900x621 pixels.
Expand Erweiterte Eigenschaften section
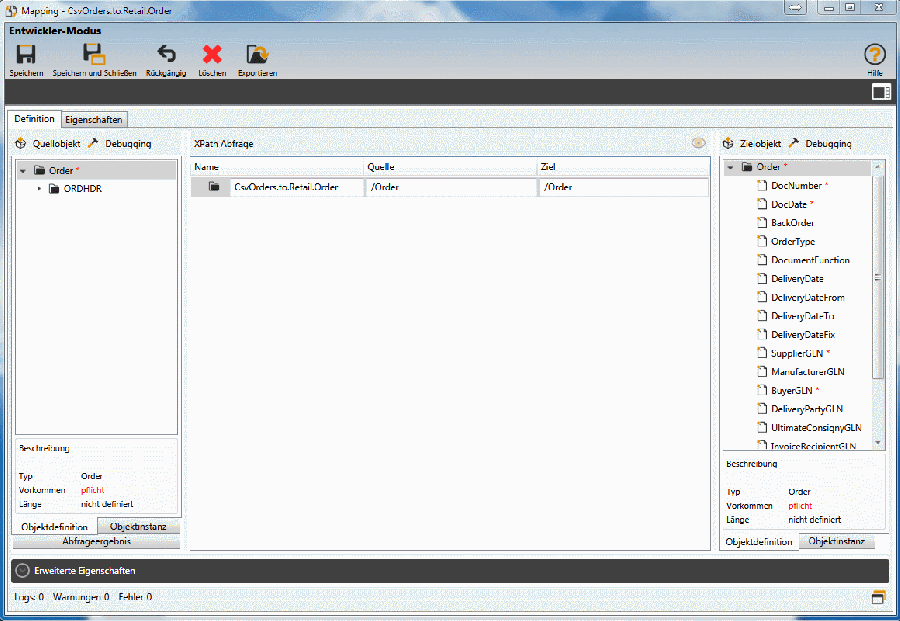pos(22,570)
